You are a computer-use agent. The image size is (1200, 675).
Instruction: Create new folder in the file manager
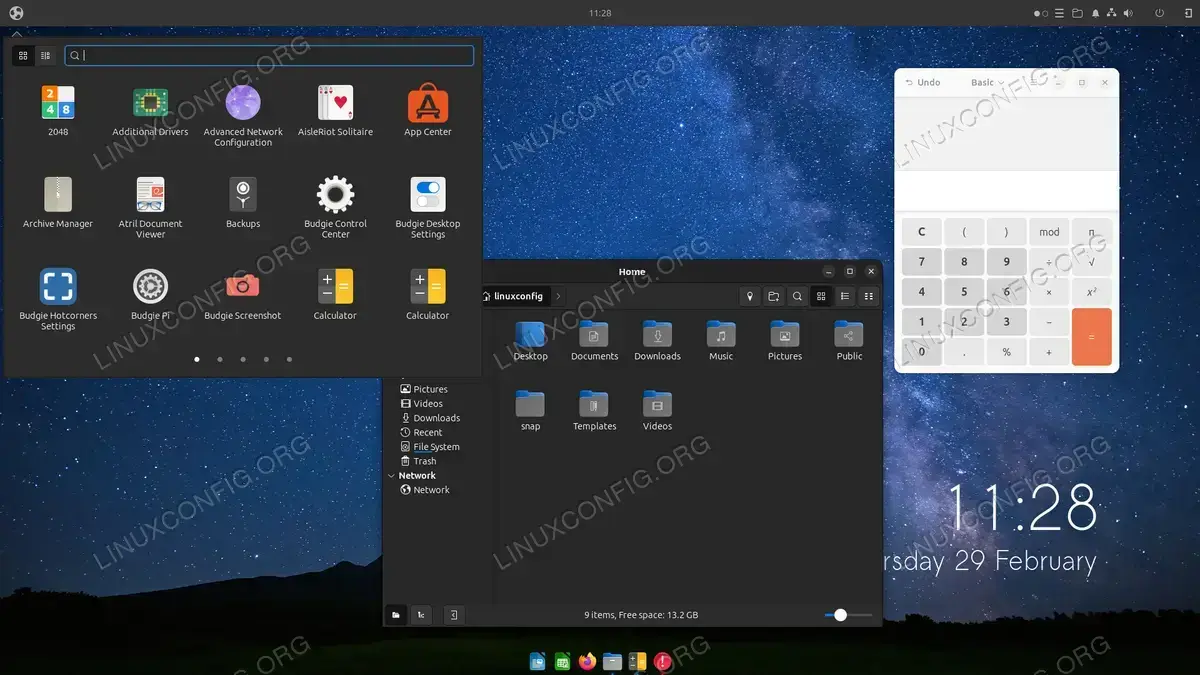coord(774,296)
